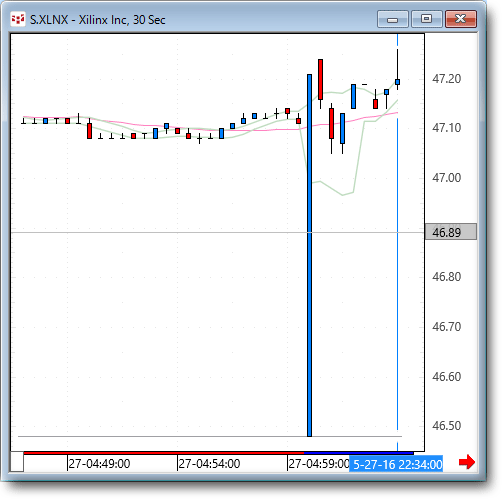Click the 46.70 price axis label
The image size is (504, 499).
point(447,326)
